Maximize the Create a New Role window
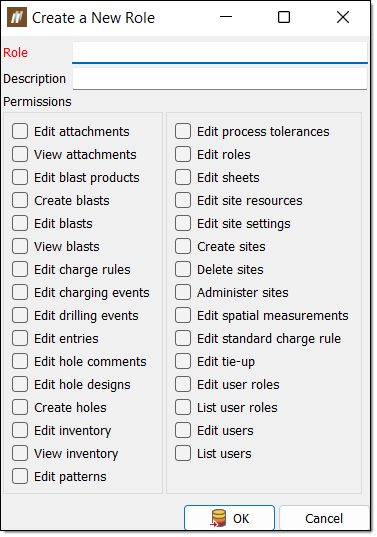The width and height of the screenshot is (377, 537). [x=284, y=17]
